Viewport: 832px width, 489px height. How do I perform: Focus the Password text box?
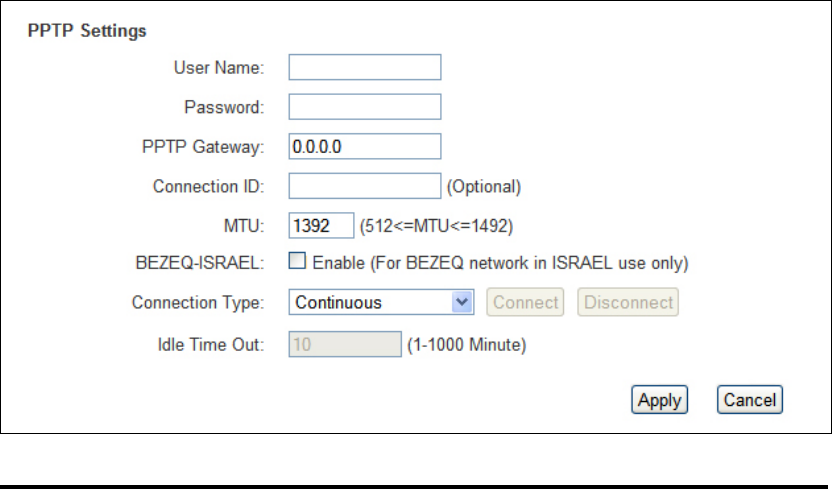365,107
